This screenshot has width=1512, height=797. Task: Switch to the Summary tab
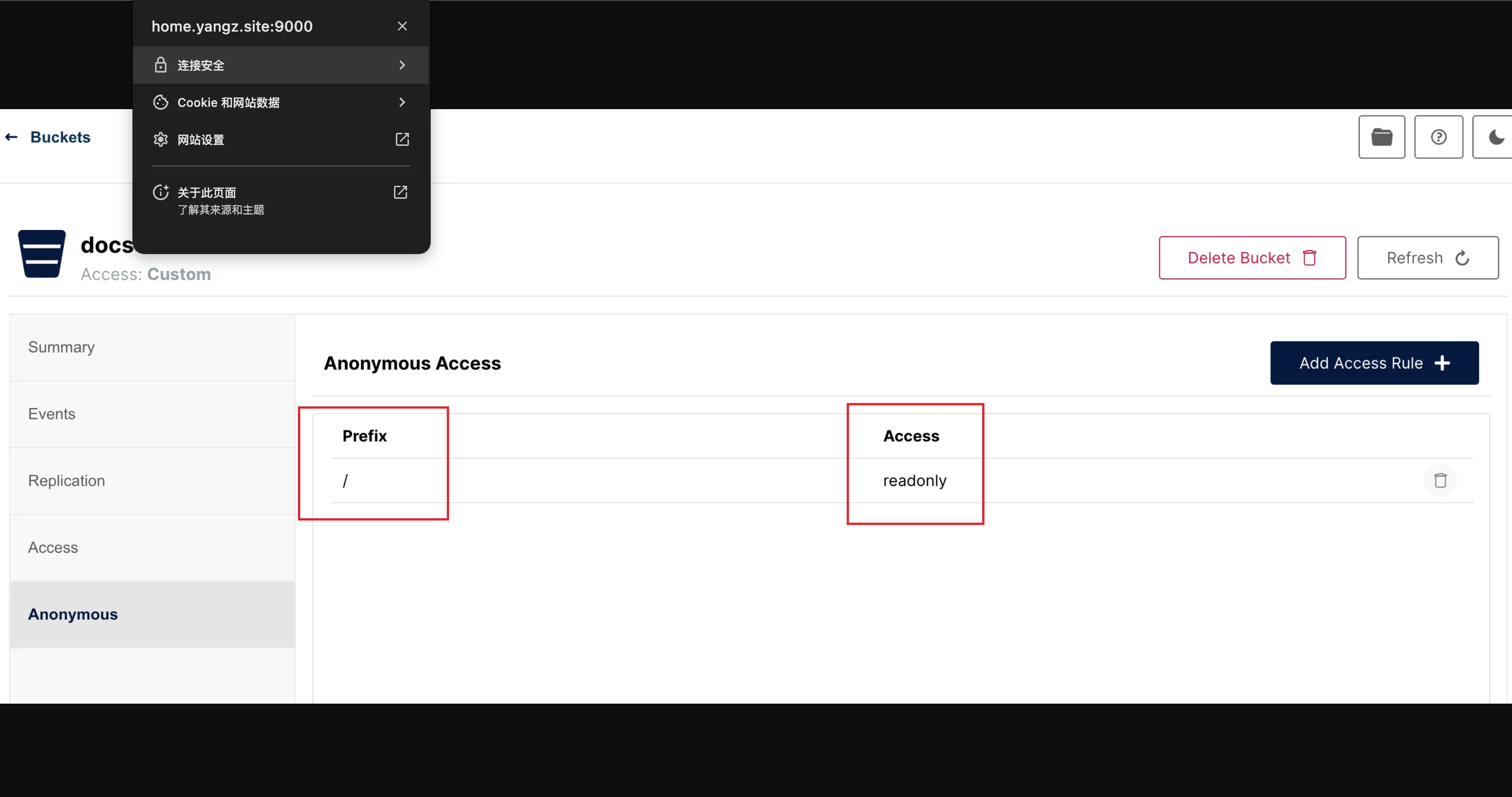pyautogui.click(x=61, y=347)
